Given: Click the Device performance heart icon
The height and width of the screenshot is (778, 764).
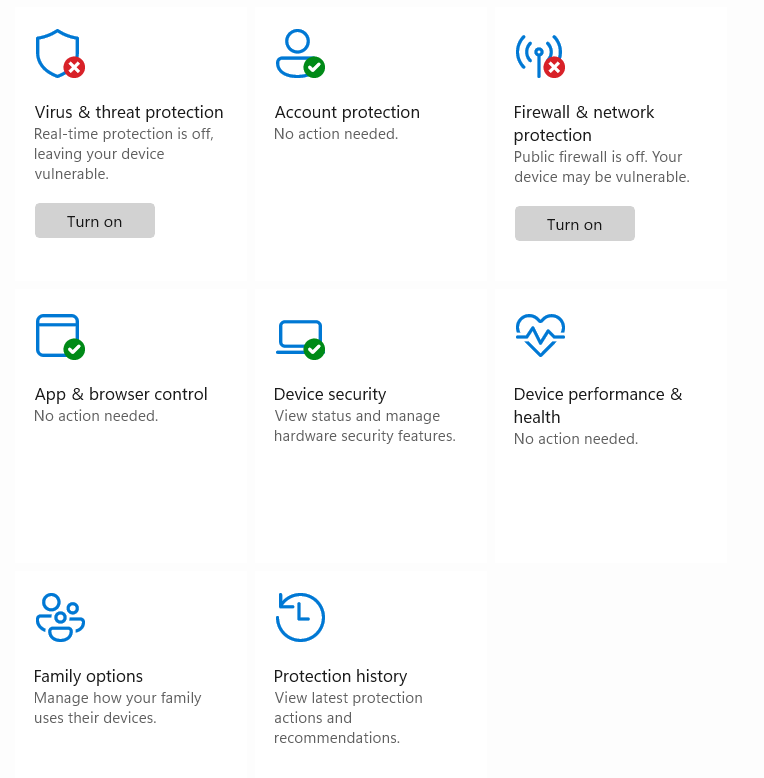Looking at the screenshot, I should coord(540,335).
